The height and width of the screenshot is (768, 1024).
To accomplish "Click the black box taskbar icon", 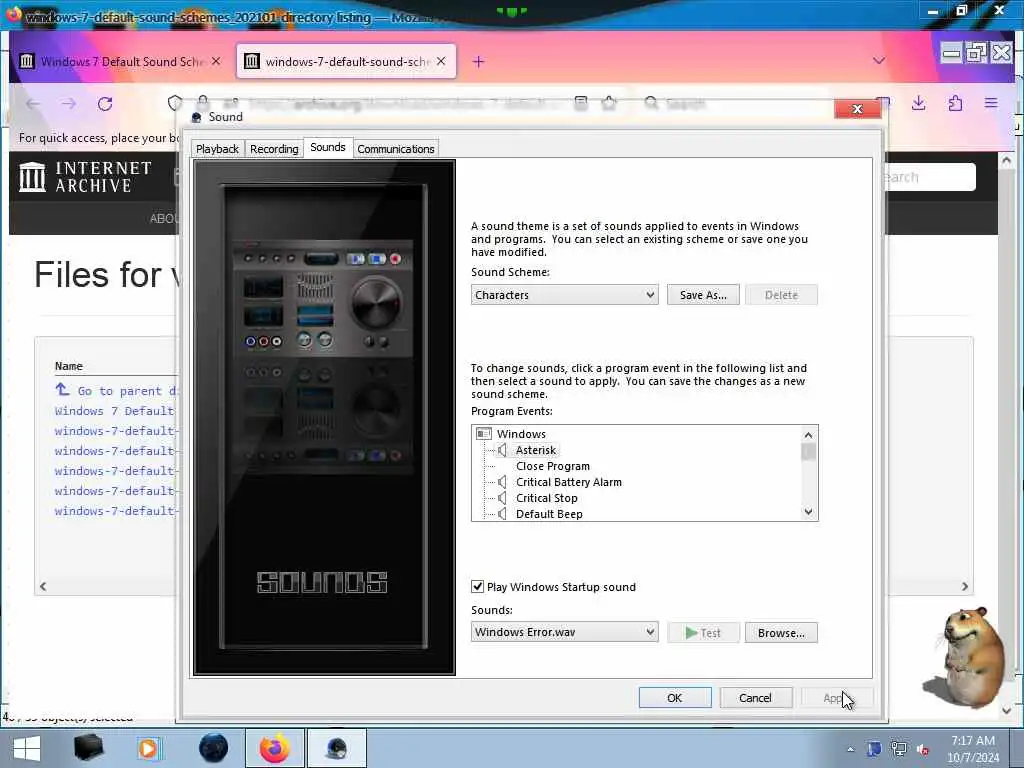I will pyautogui.click(x=88, y=748).
